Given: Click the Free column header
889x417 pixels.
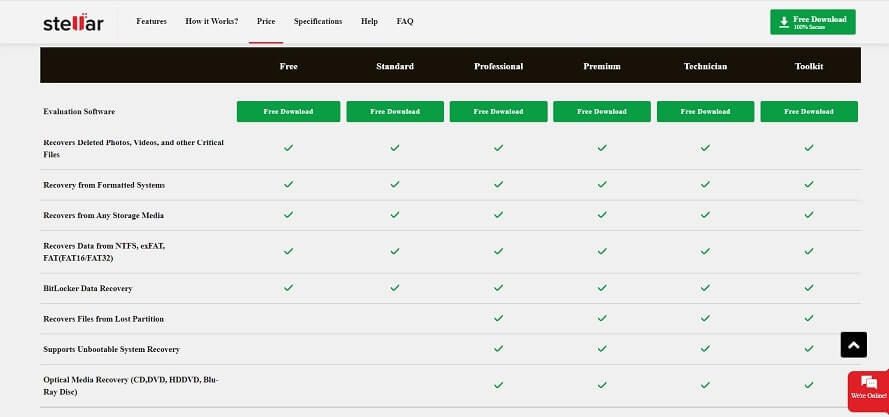Looking at the screenshot, I should pos(288,66).
